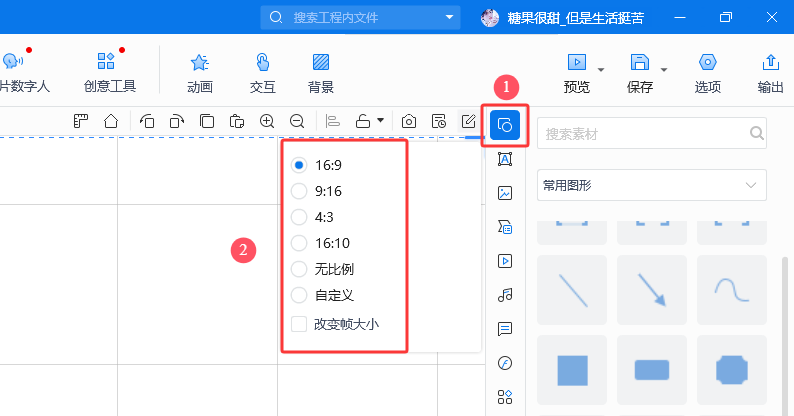Select the diagonal arrow shape thumbnail
Screen dimensions: 794x416
coord(652,290)
